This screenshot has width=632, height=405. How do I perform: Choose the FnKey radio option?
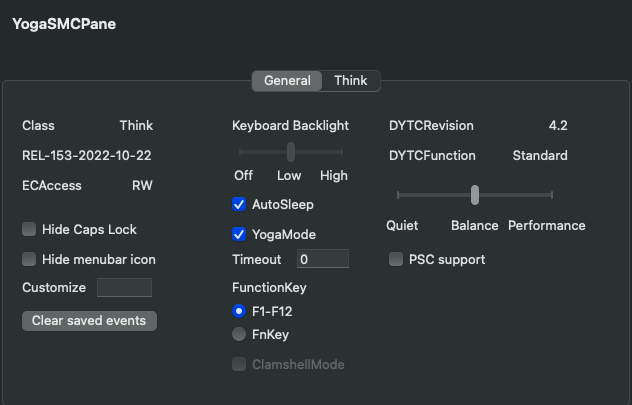(x=239, y=334)
